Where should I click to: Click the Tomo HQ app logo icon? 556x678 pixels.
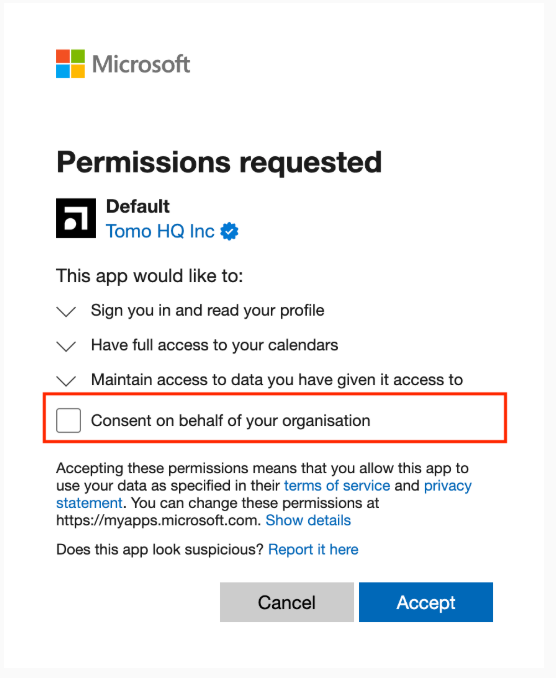point(76,218)
